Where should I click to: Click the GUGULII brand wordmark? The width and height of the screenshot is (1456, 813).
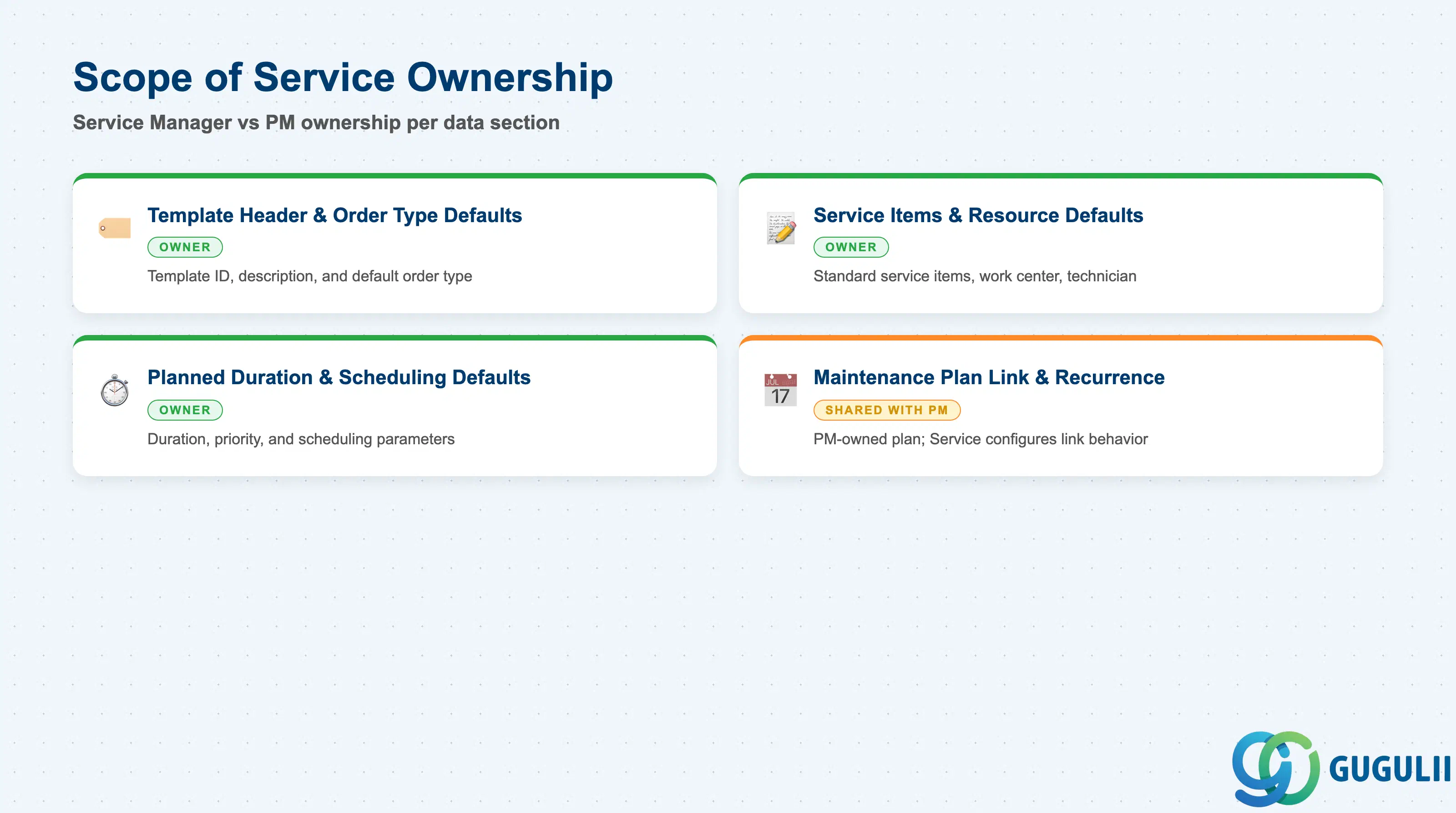point(1390,769)
